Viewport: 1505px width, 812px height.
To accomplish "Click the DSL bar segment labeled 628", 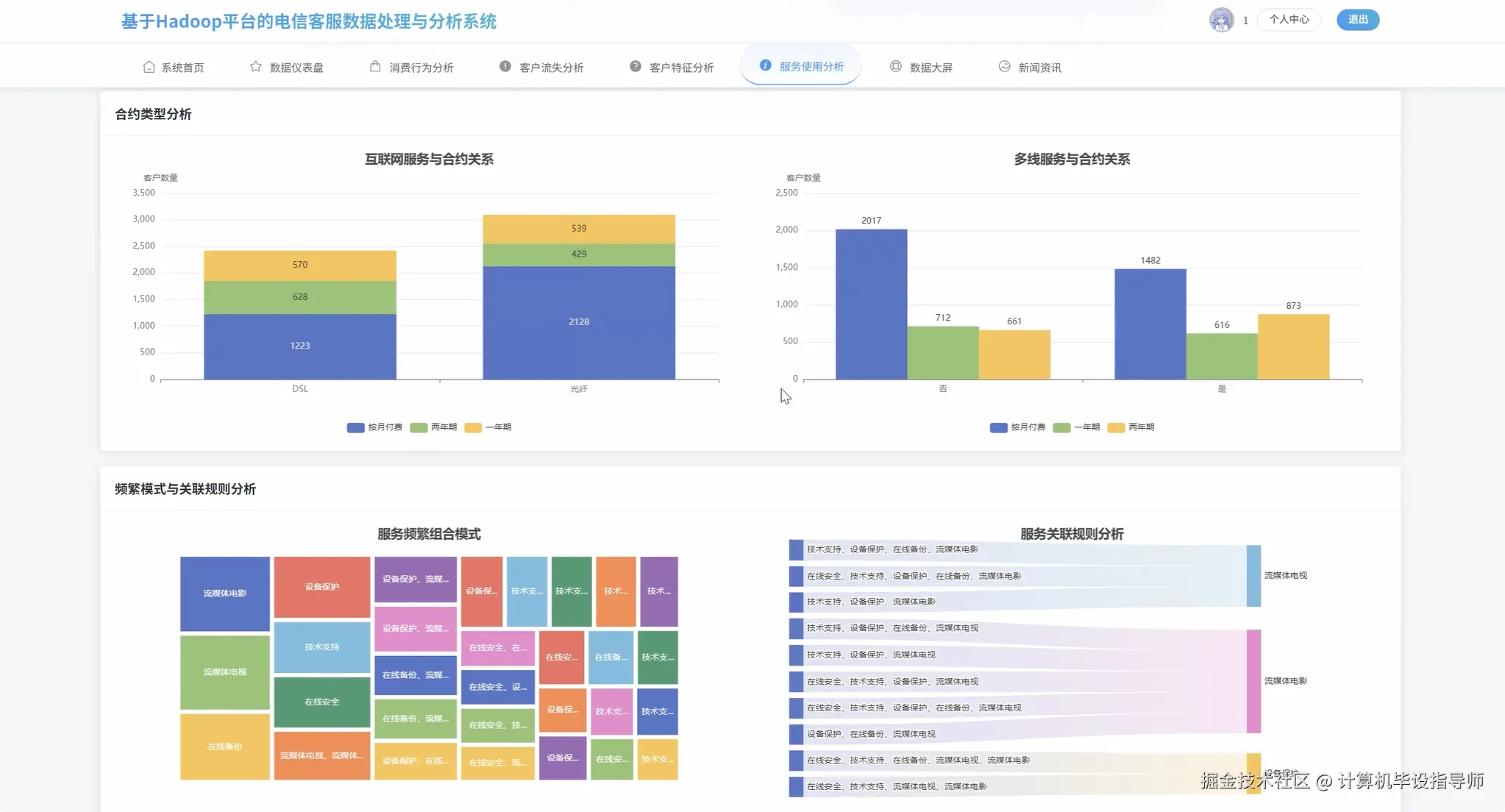I will (x=300, y=297).
